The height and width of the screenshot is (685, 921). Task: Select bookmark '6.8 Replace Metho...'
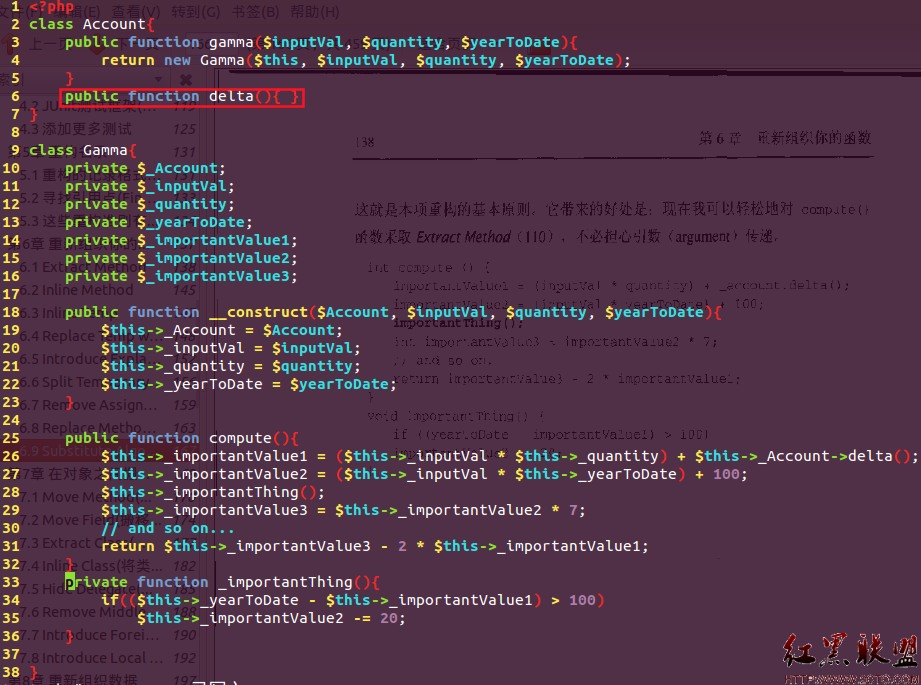(109, 428)
